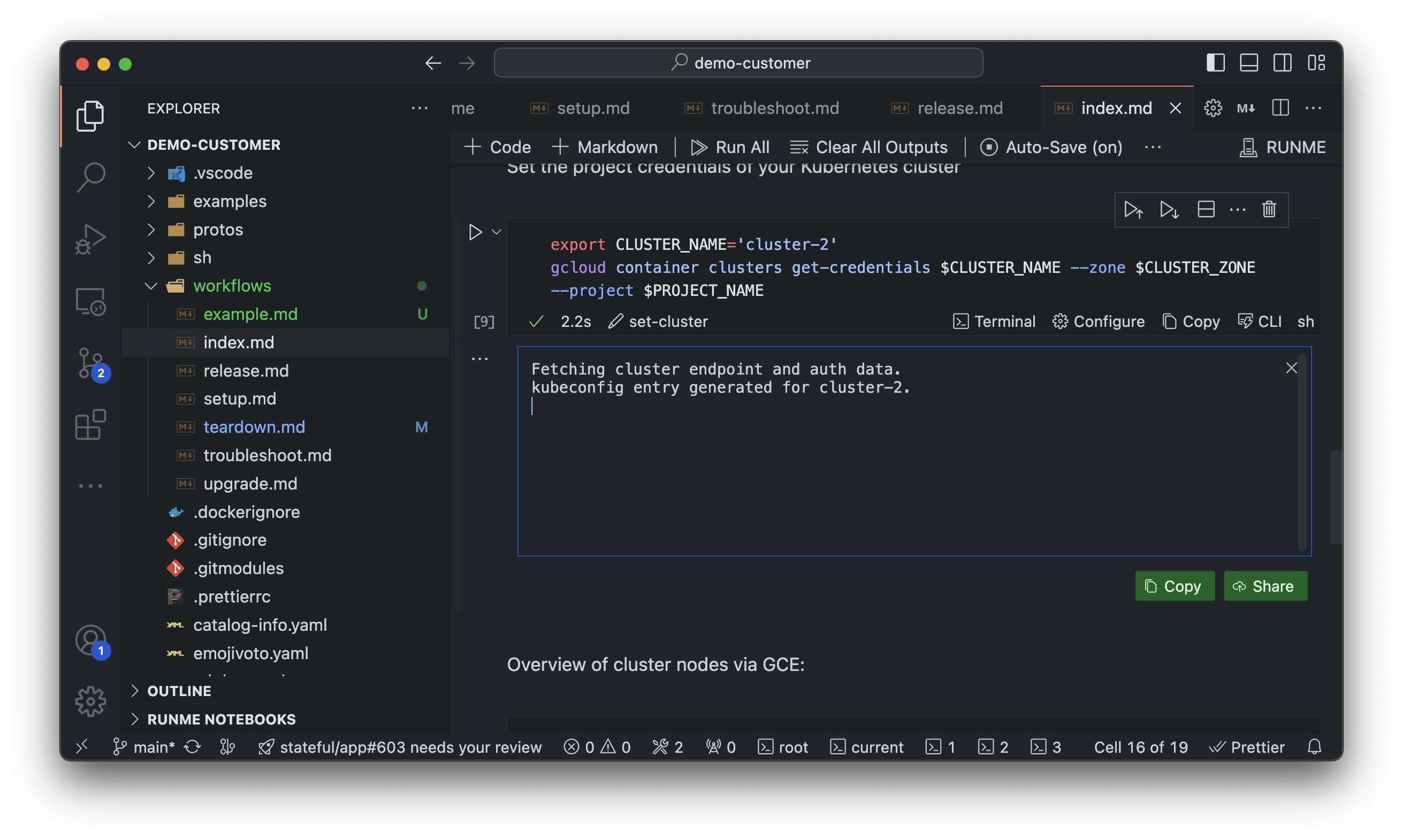Toggle primary side bar visibility
The height and width of the screenshot is (840, 1403).
(x=1216, y=63)
